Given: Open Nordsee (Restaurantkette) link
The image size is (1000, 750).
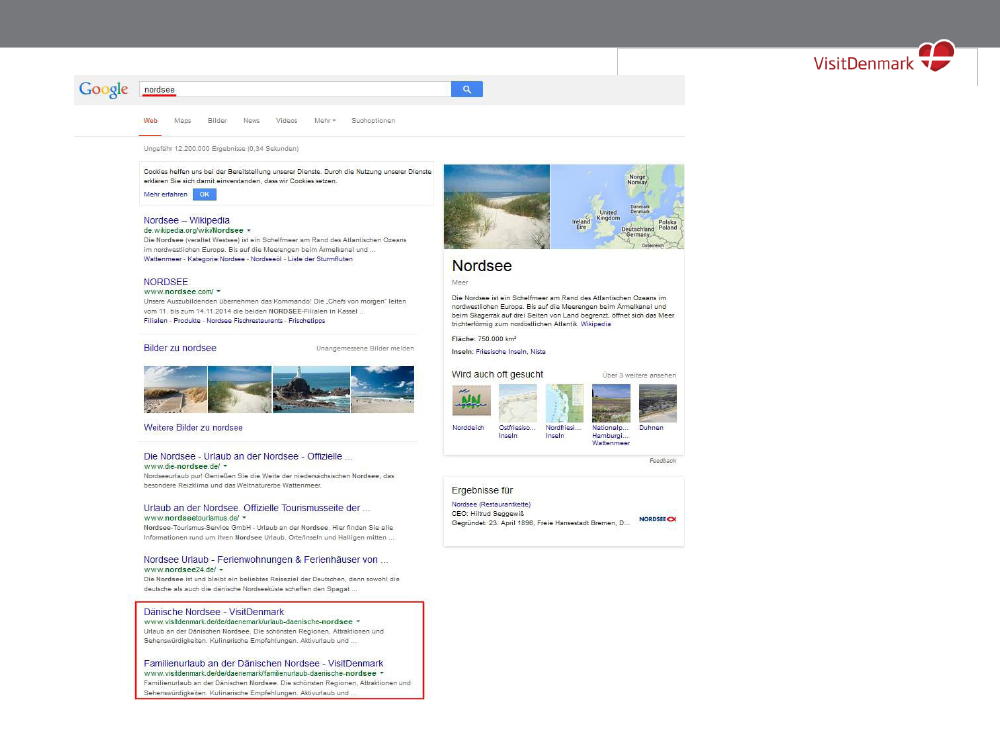Looking at the screenshot, I should click(x=491, y=504).
